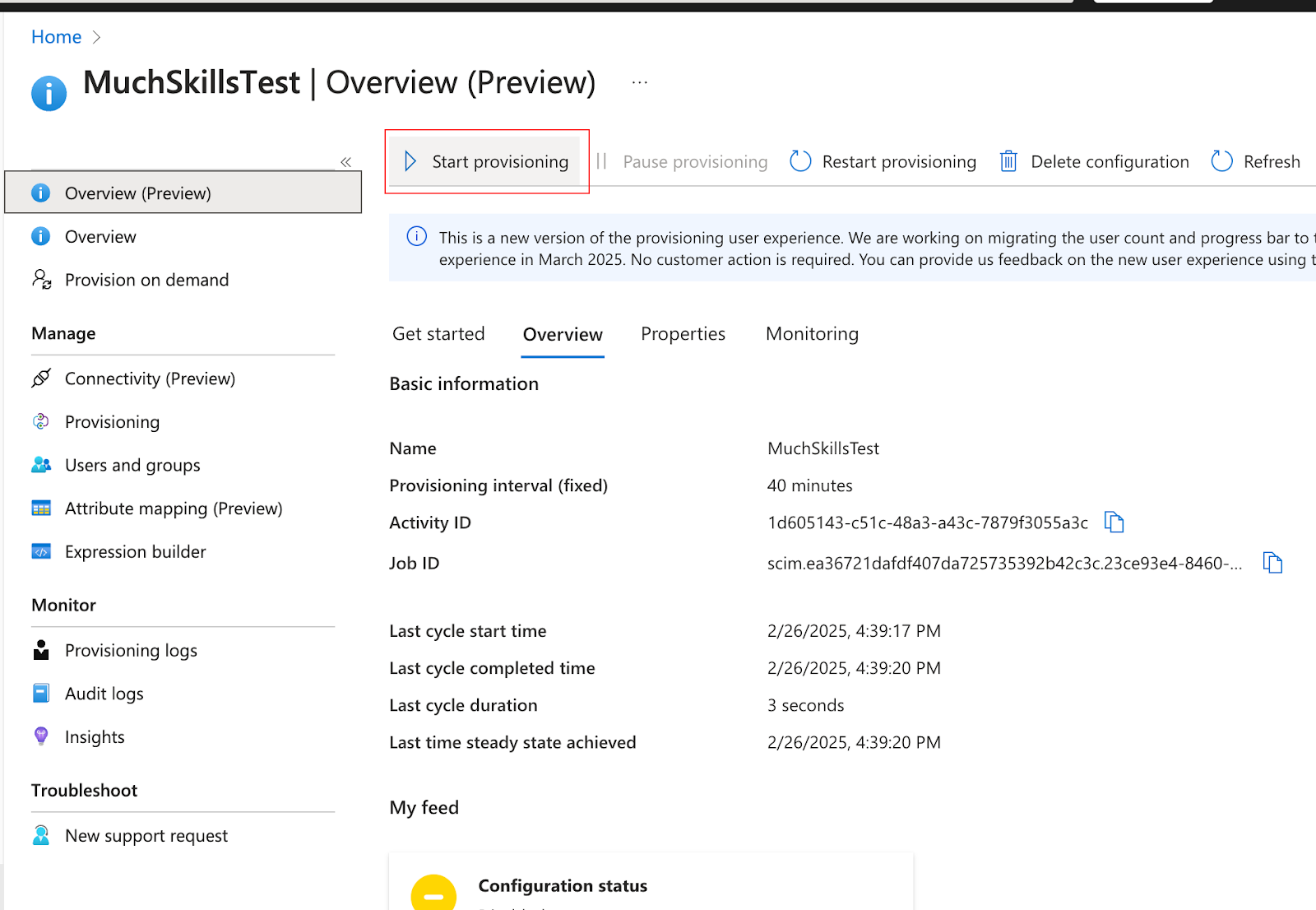
Task: Click the Restart provisioning button label
Action: 899,161
